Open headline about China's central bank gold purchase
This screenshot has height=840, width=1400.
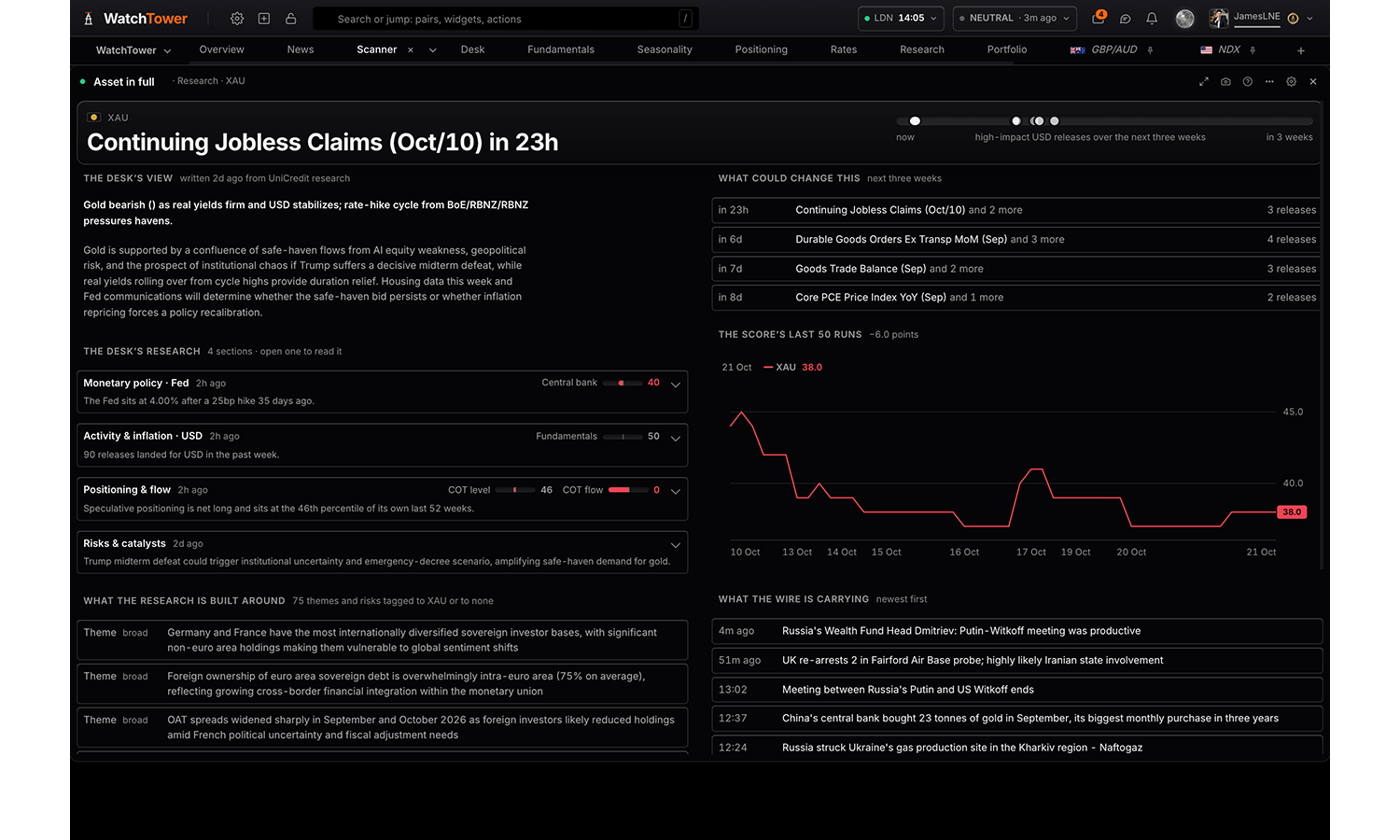pos(1017,719)
